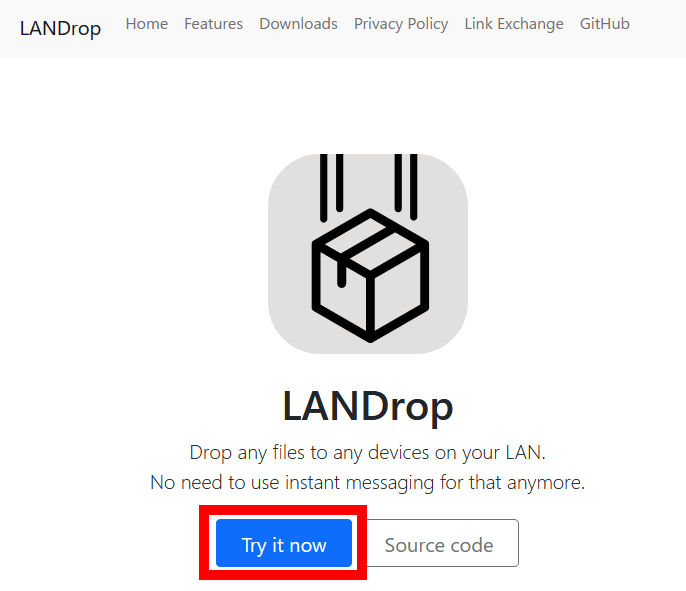Click the outlined Source code button

coord(439,543)
